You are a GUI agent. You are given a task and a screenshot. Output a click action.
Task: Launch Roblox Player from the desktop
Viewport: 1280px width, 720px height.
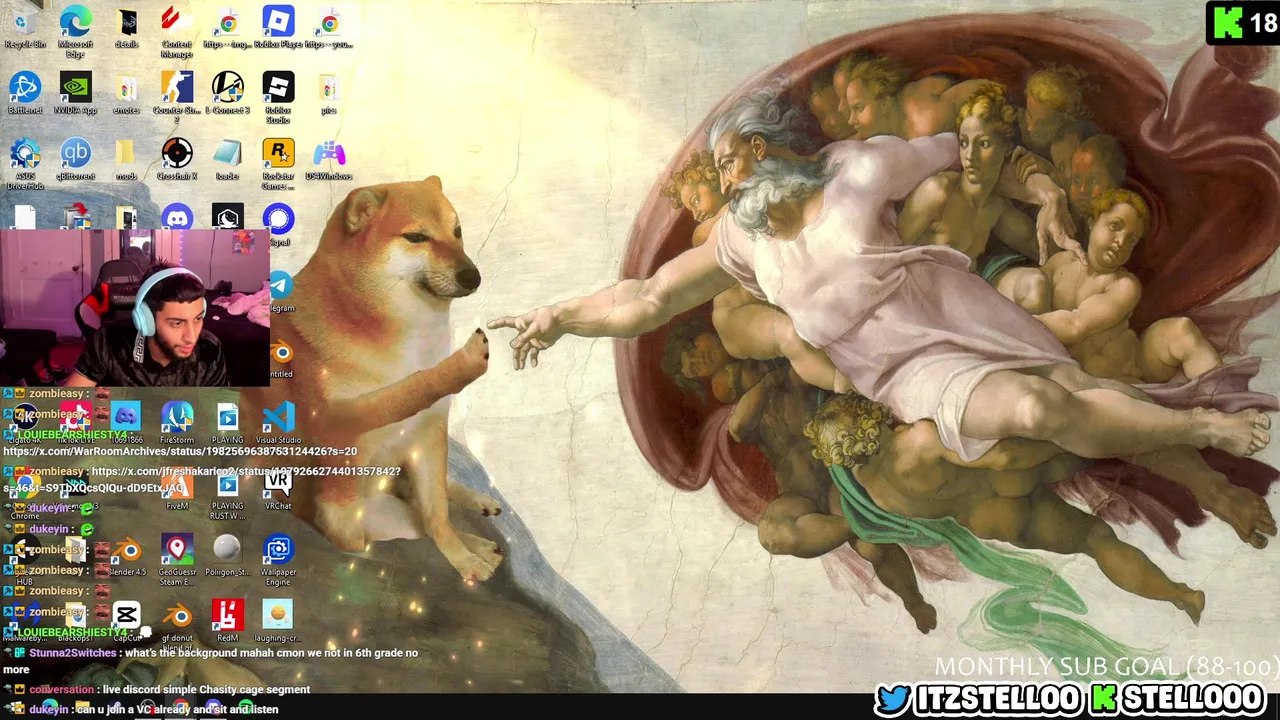click(x=278, y=27)
